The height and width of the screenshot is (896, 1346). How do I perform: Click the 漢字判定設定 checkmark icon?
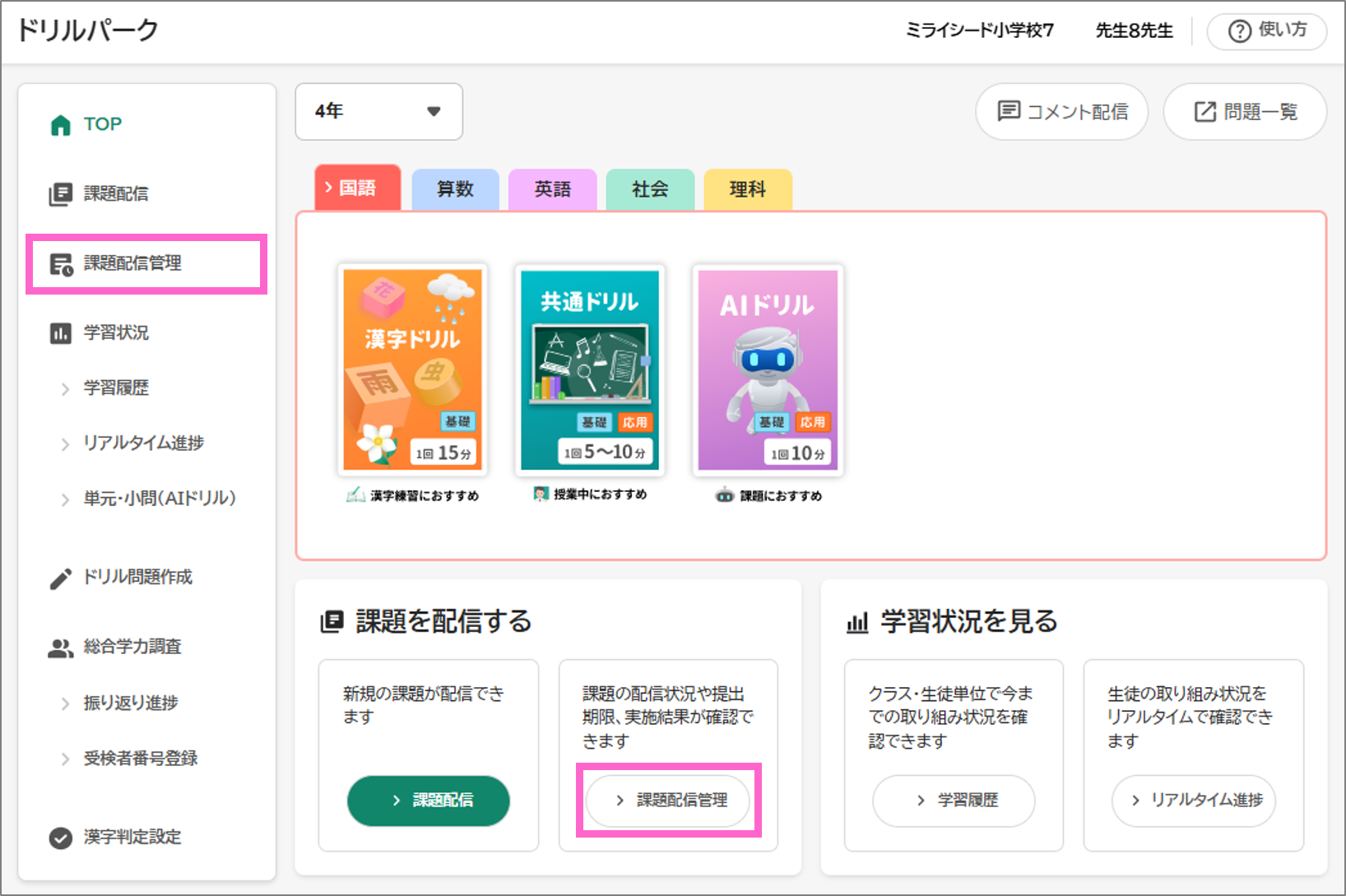(61, 838)
